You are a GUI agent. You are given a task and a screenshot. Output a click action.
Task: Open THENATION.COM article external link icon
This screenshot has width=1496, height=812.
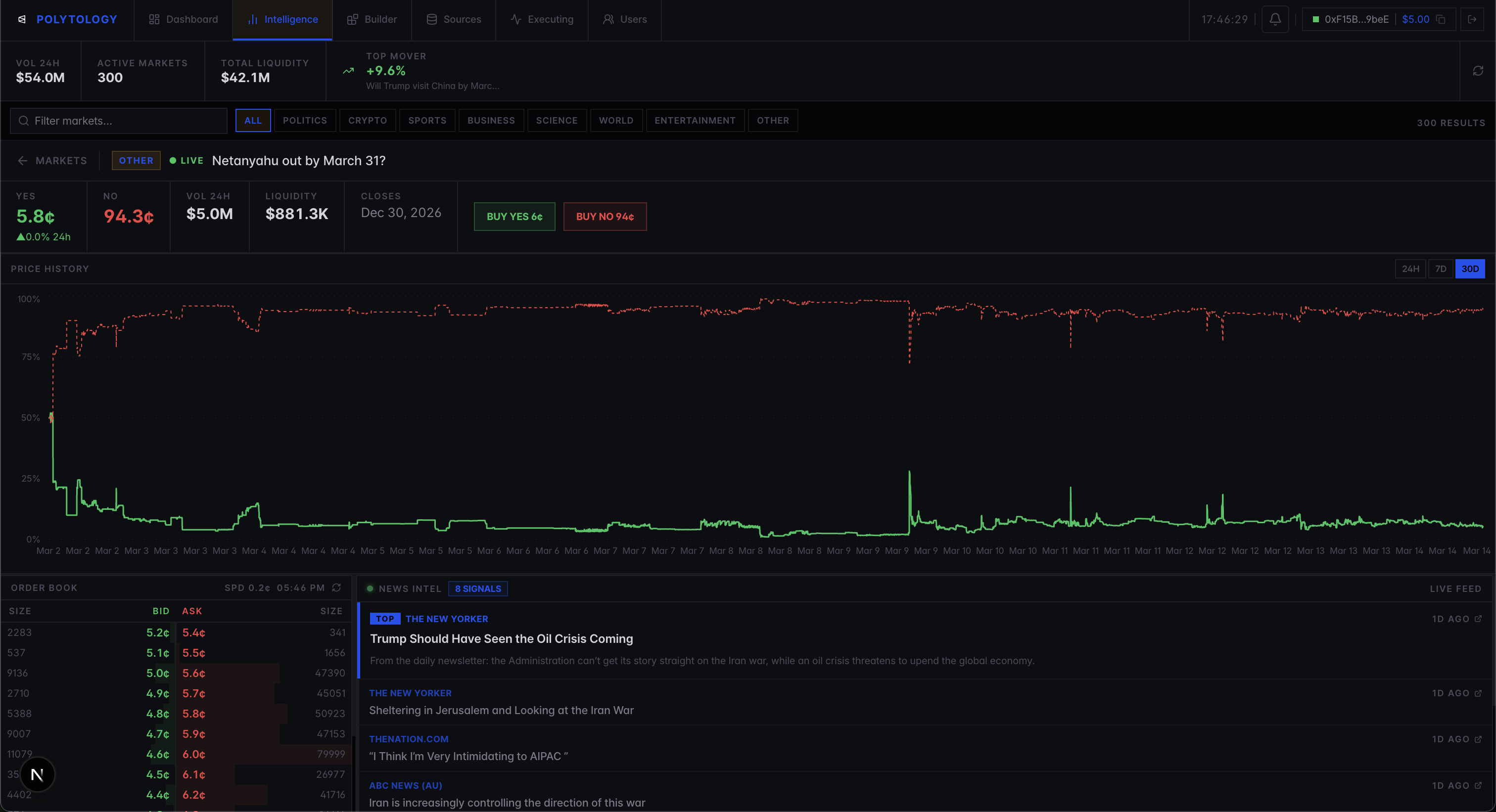[1478, 739]
